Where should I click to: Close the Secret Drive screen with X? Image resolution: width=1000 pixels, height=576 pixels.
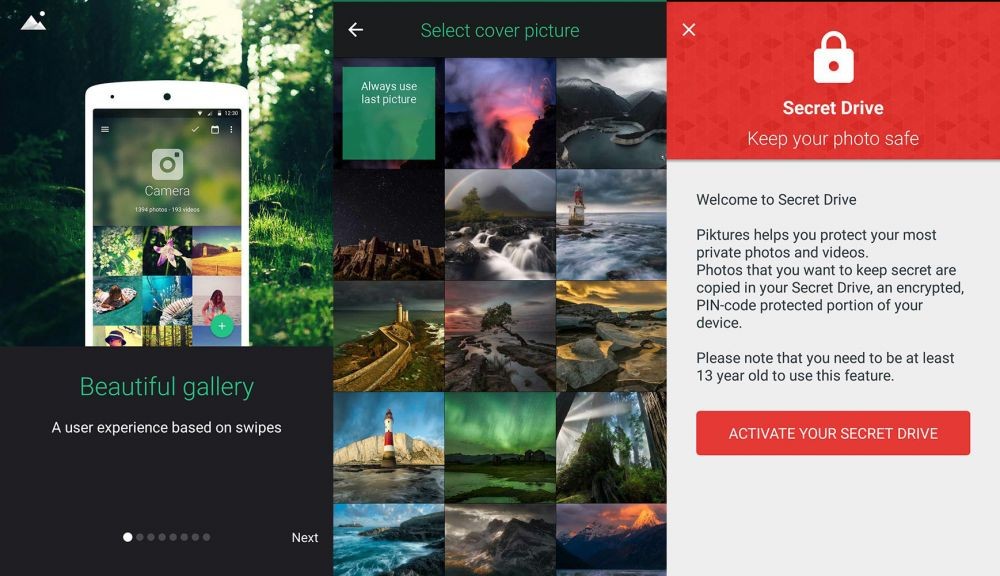pyautogui.click(x=689, y=29)
